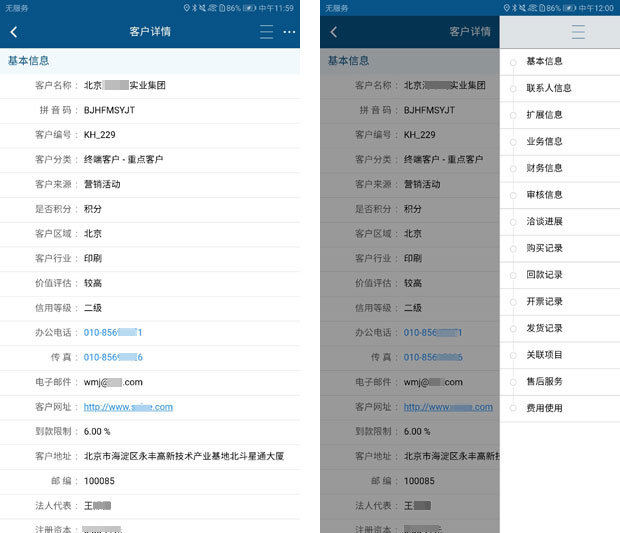
Task: Call office phone 010-856 on left screen
Action: 113,333
